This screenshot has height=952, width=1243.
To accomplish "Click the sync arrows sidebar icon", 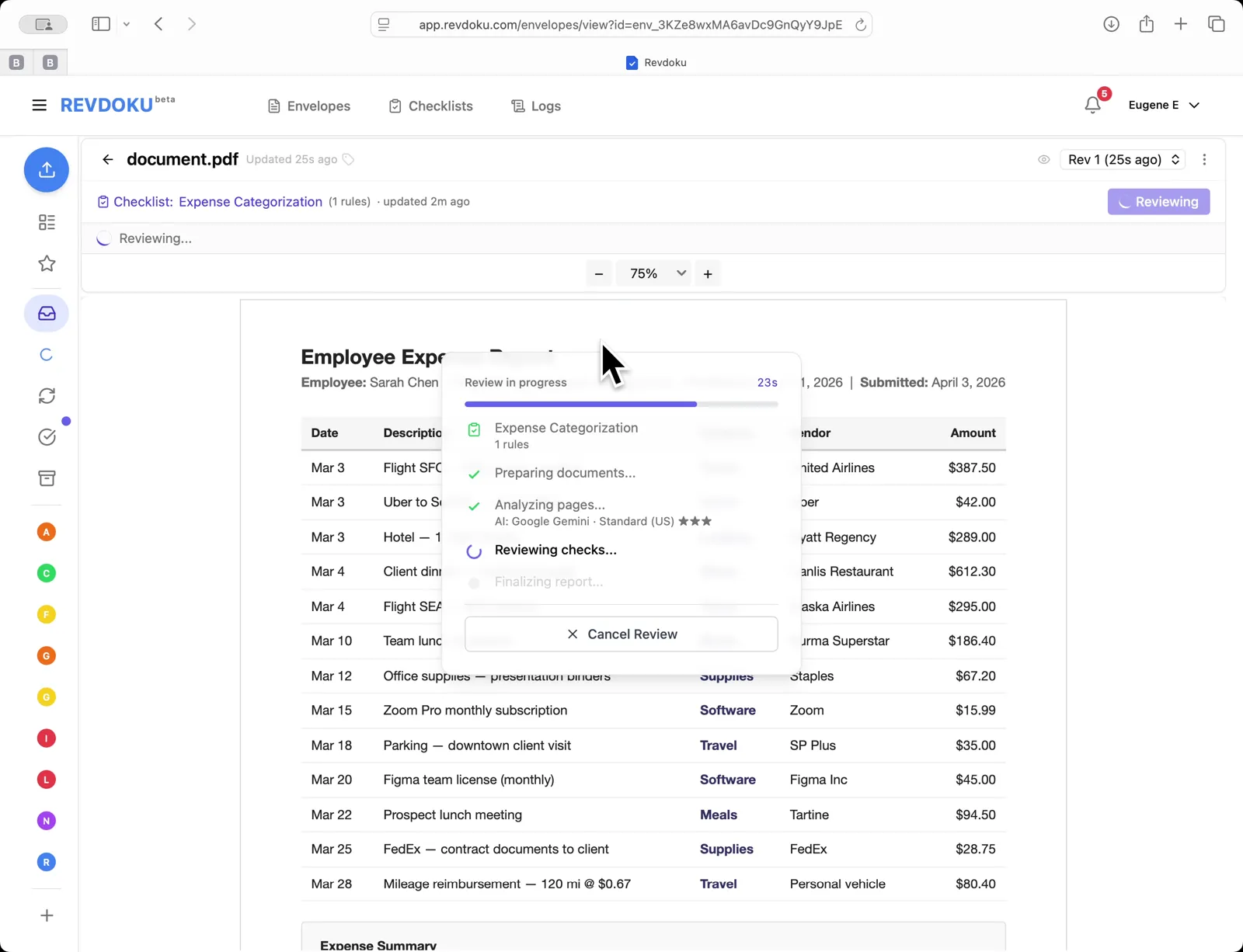I will coord(47,396).
